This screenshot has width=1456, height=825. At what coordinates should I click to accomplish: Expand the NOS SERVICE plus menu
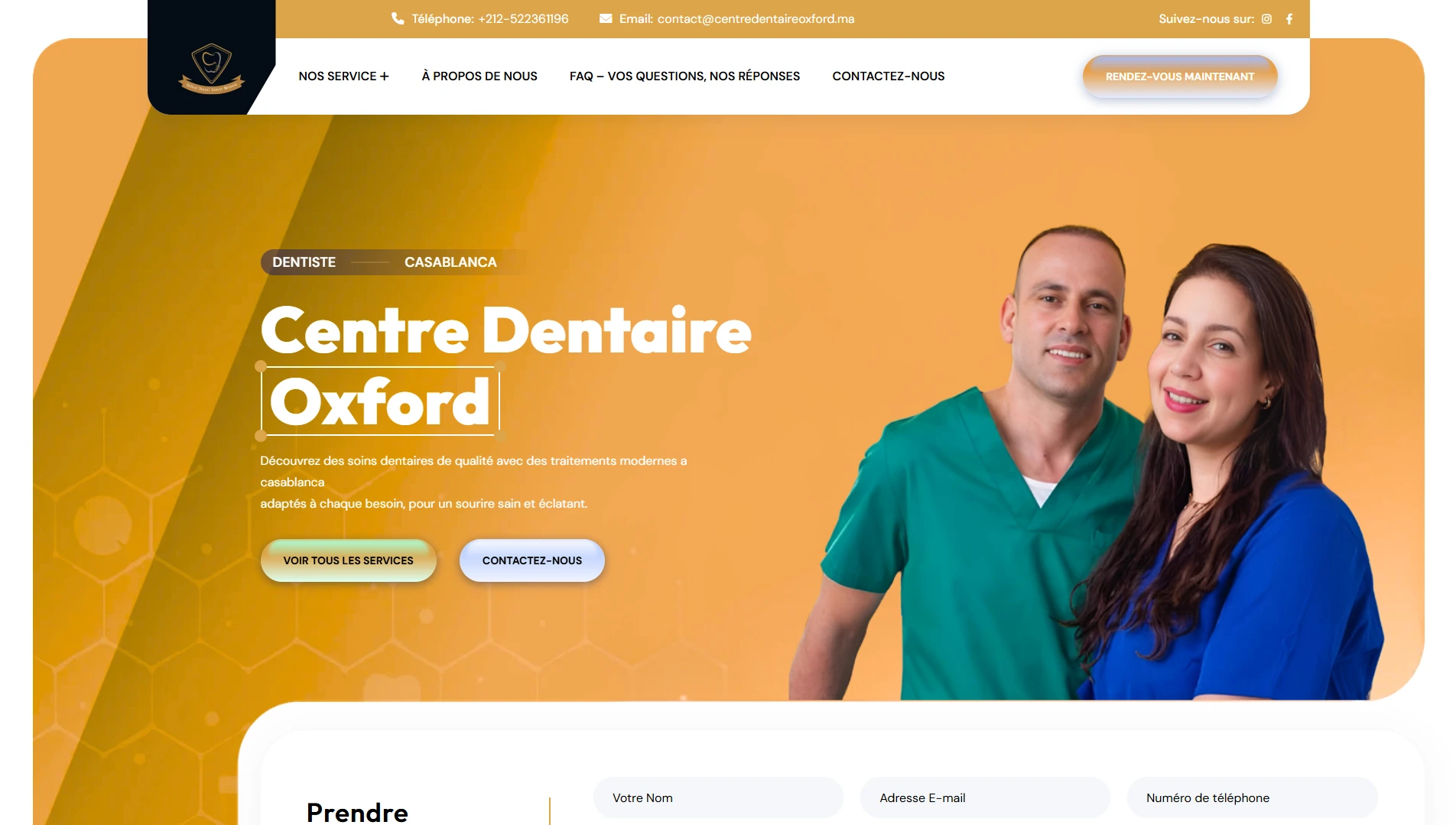344,76
